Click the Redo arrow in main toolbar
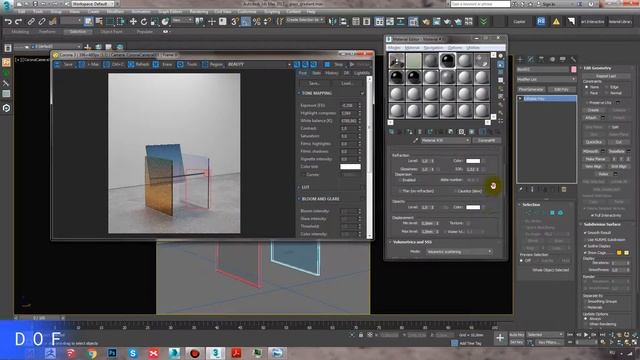This screenshot has height=360, width=640. [18, 22]
